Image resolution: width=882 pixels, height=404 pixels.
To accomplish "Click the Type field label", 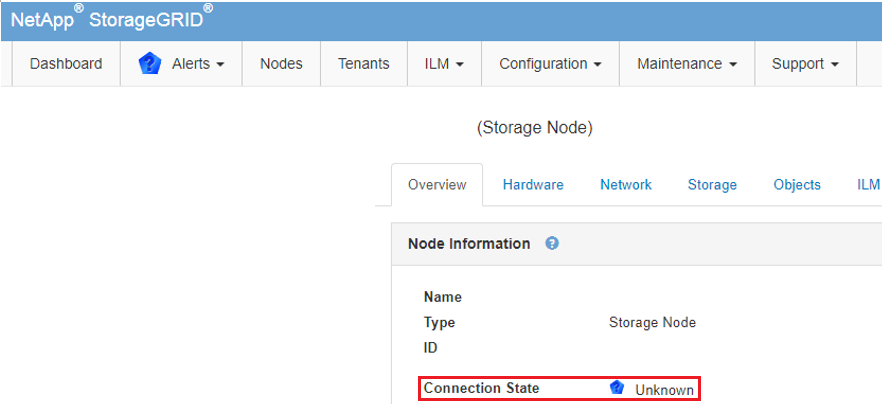I will click(439, 323).
